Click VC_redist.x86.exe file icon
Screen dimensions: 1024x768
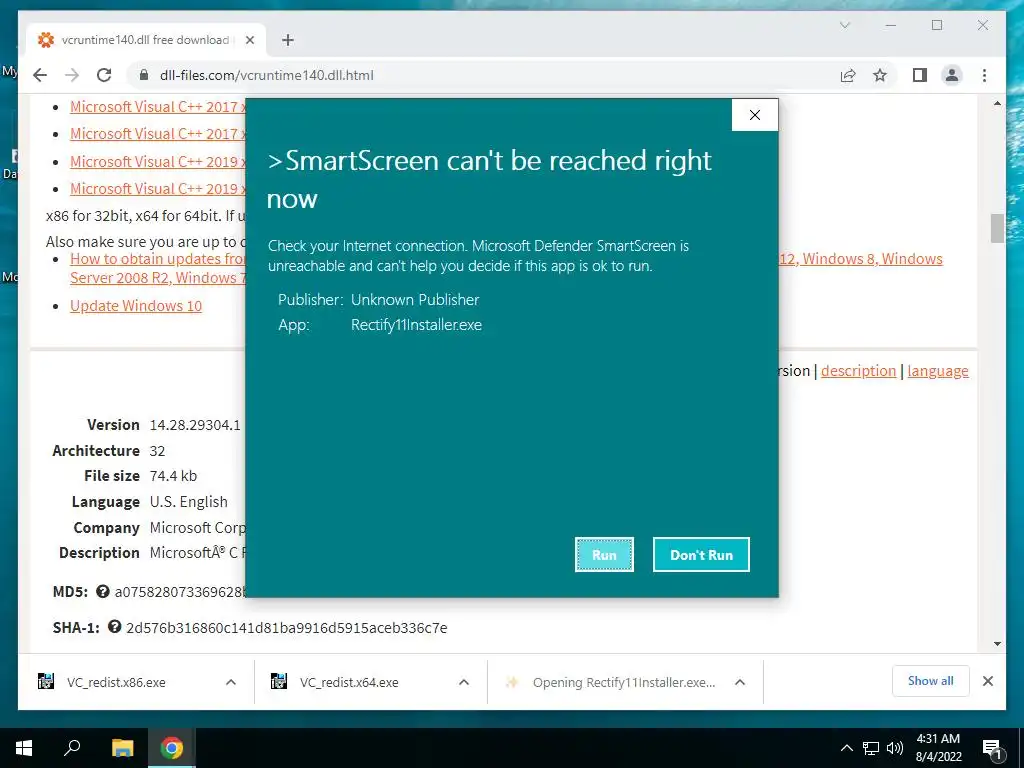tap(46, 682)
